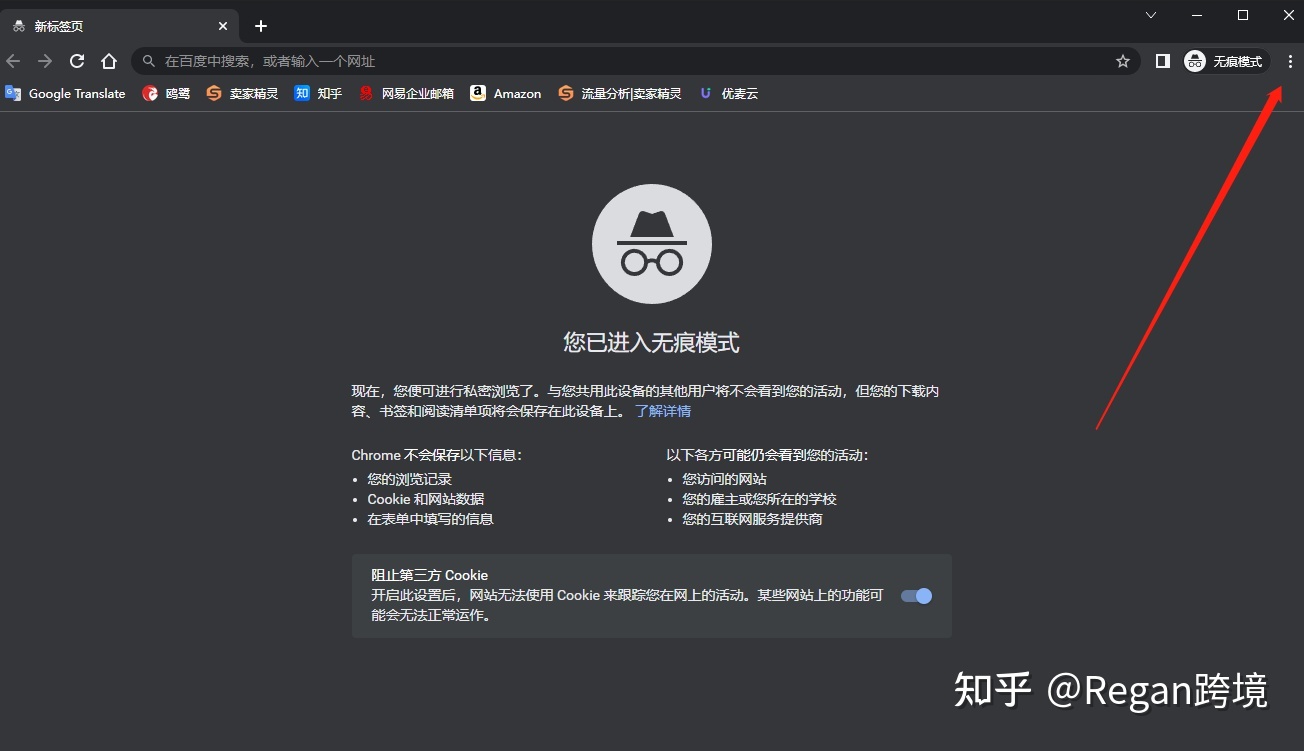This screenshot has width=1304, height=751.
Task: Open the Chrome three-dot menu
Action: click(1290, 61)
